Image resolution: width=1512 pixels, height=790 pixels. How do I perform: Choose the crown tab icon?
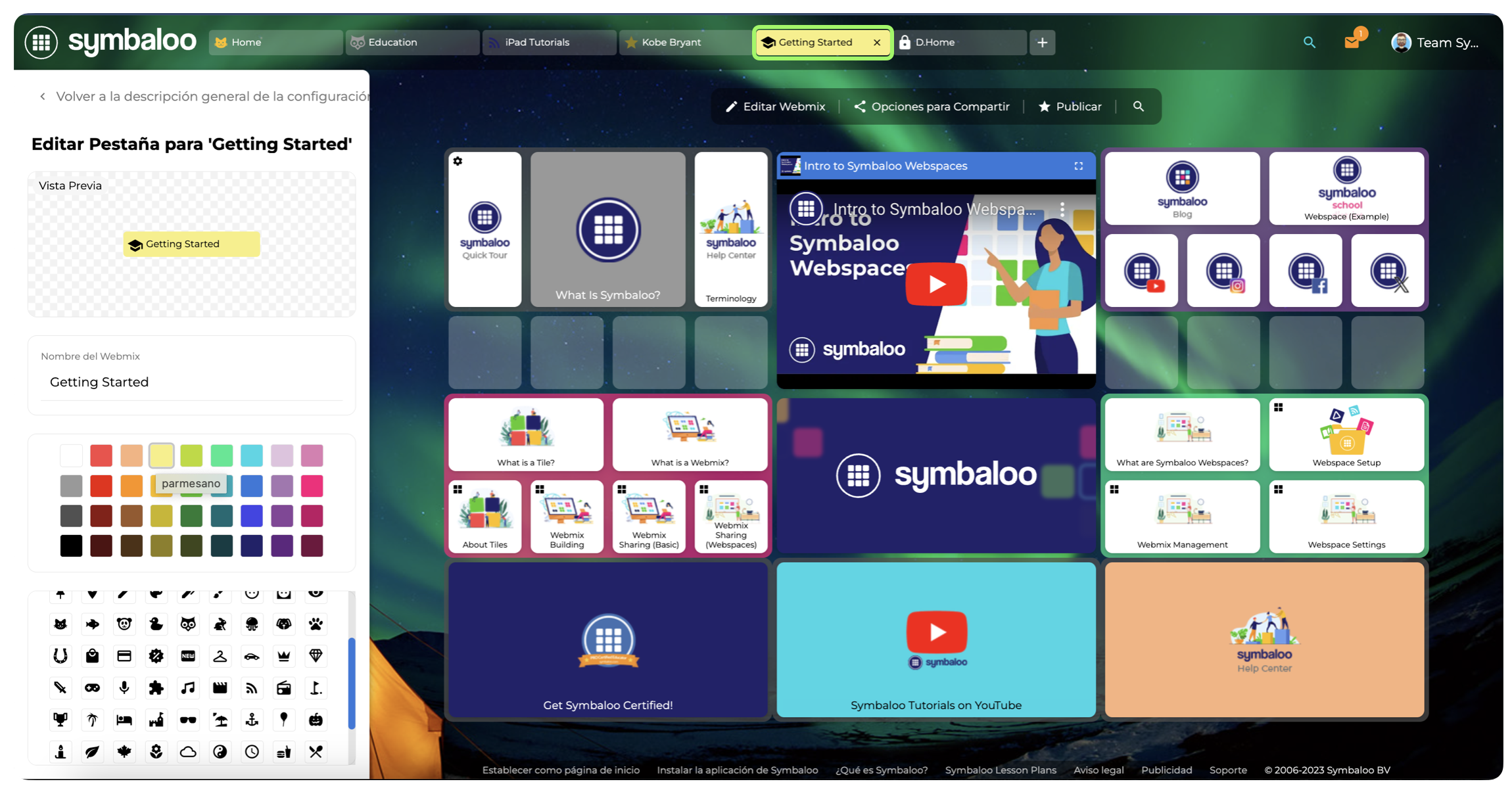(284, 655)
